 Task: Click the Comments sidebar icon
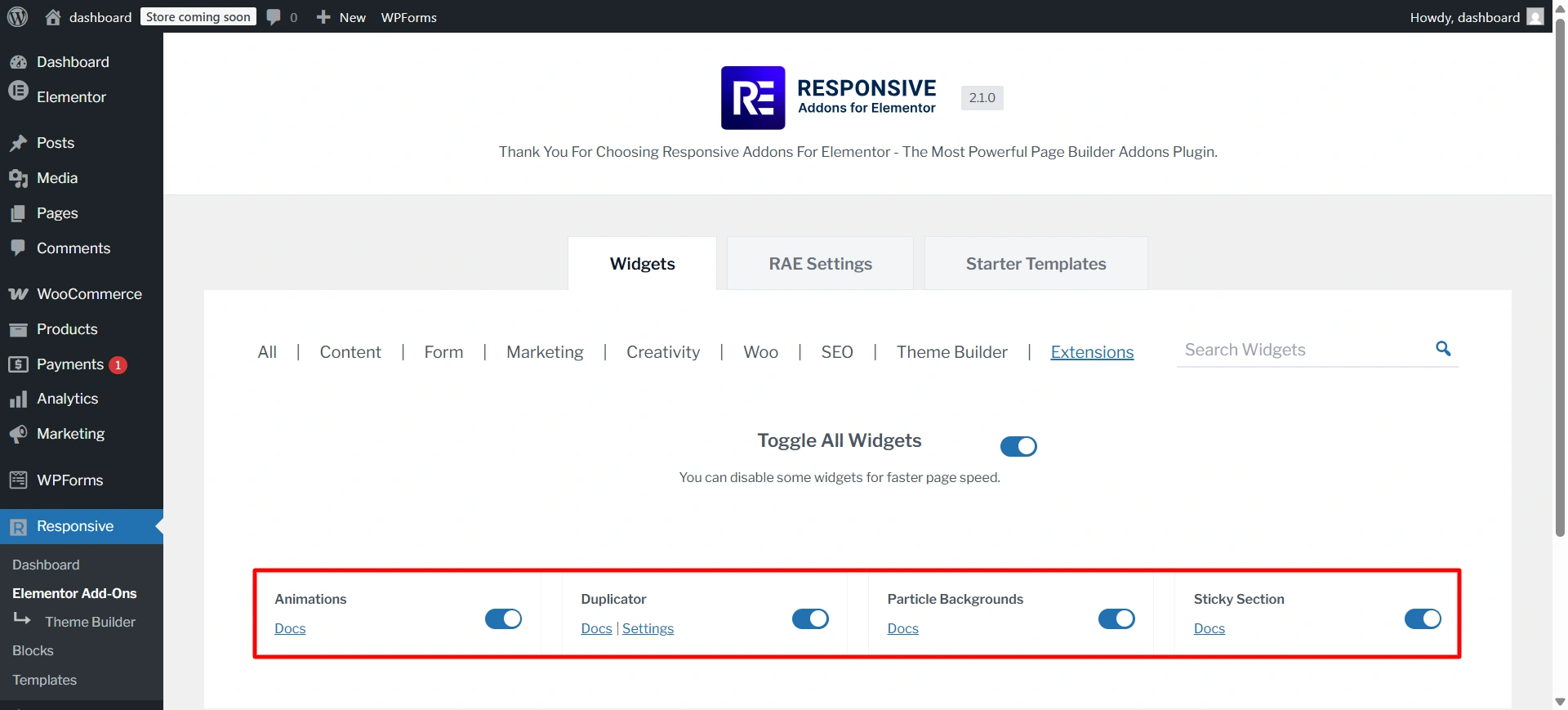click(18, 248)
